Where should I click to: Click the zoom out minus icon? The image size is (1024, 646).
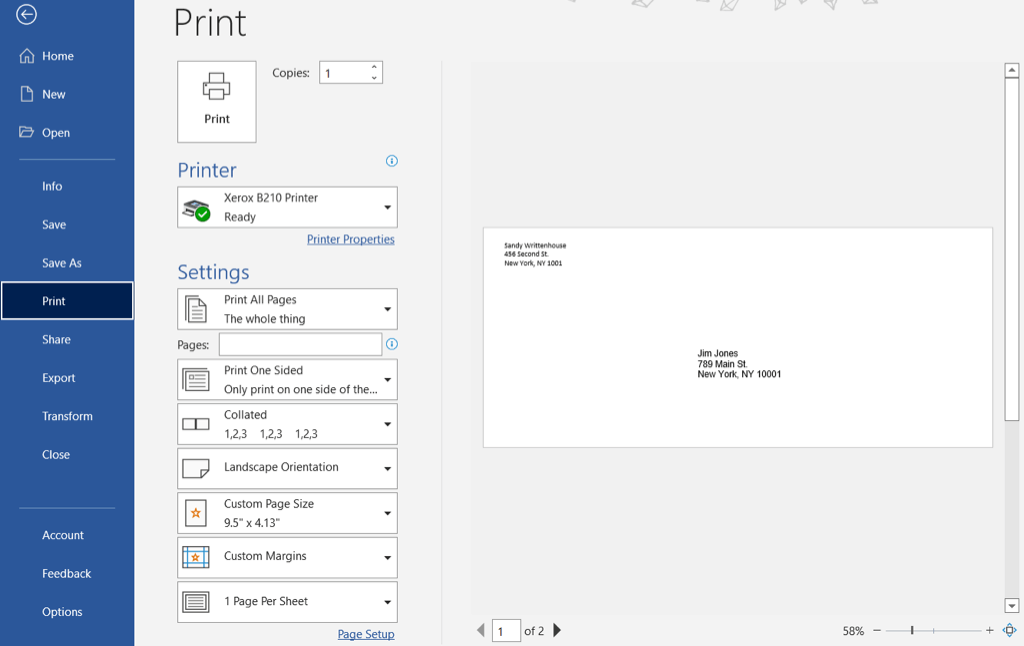coord(877,630)
